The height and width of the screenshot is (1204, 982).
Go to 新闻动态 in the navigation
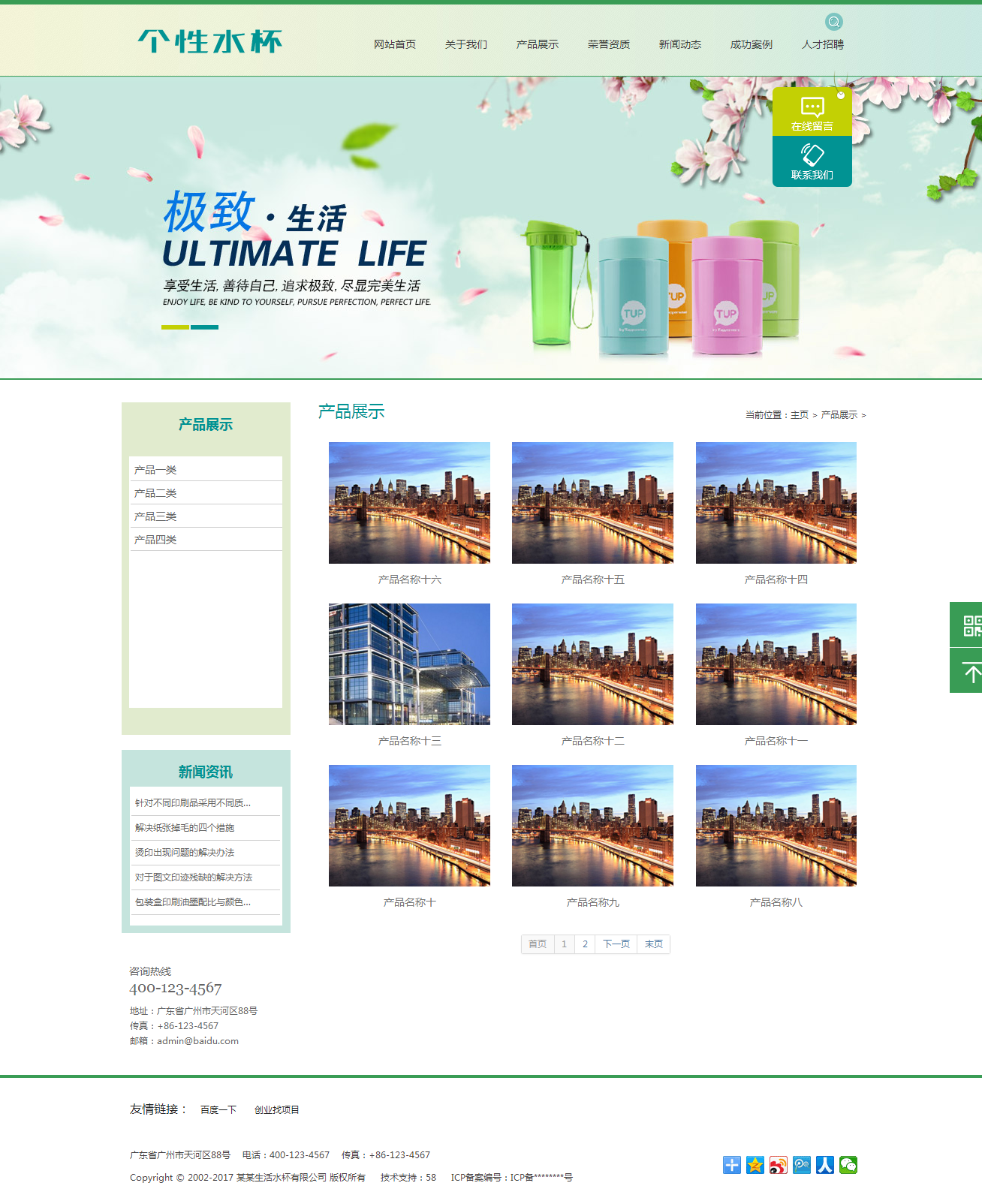(x=679, y=44)
